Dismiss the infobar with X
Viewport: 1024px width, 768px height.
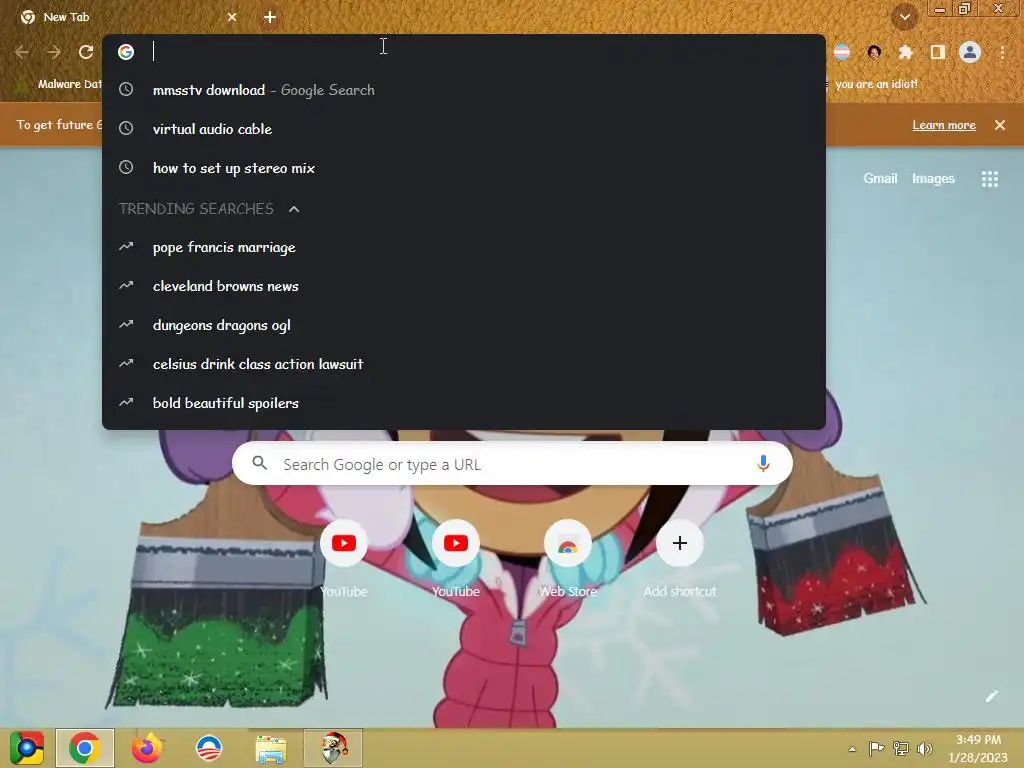point(1000,125)
